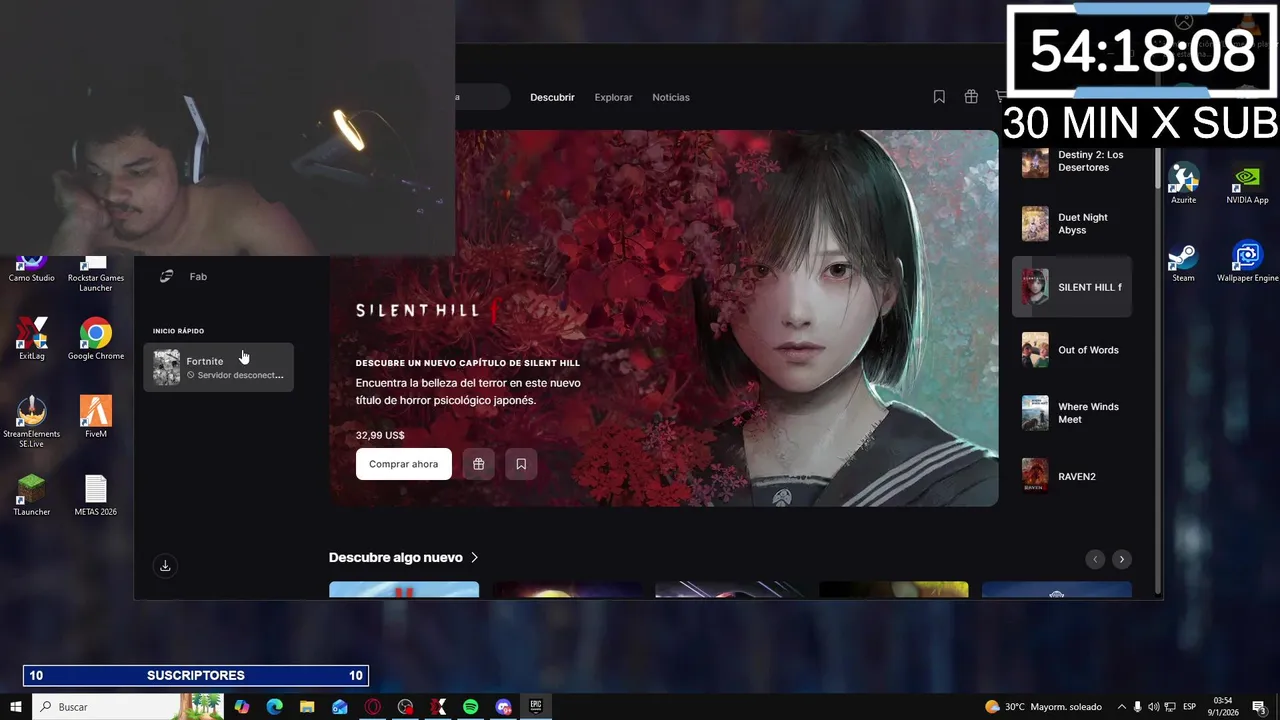The height and width of the screenshot is (720, 1280).
Task: Go to previous carousel items arrow
Action: click(1095, 559)
